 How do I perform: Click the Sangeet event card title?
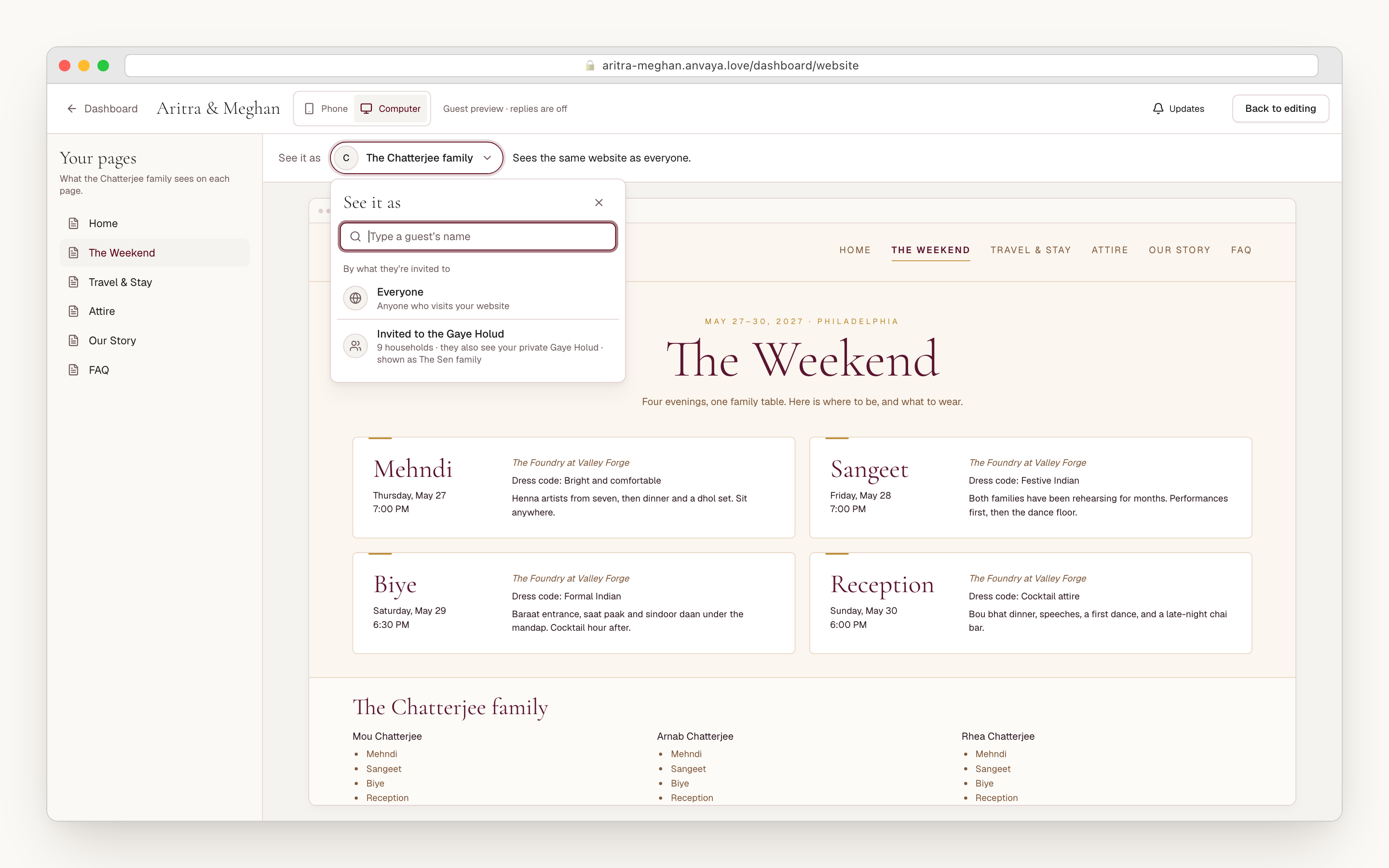click(869, 470)
